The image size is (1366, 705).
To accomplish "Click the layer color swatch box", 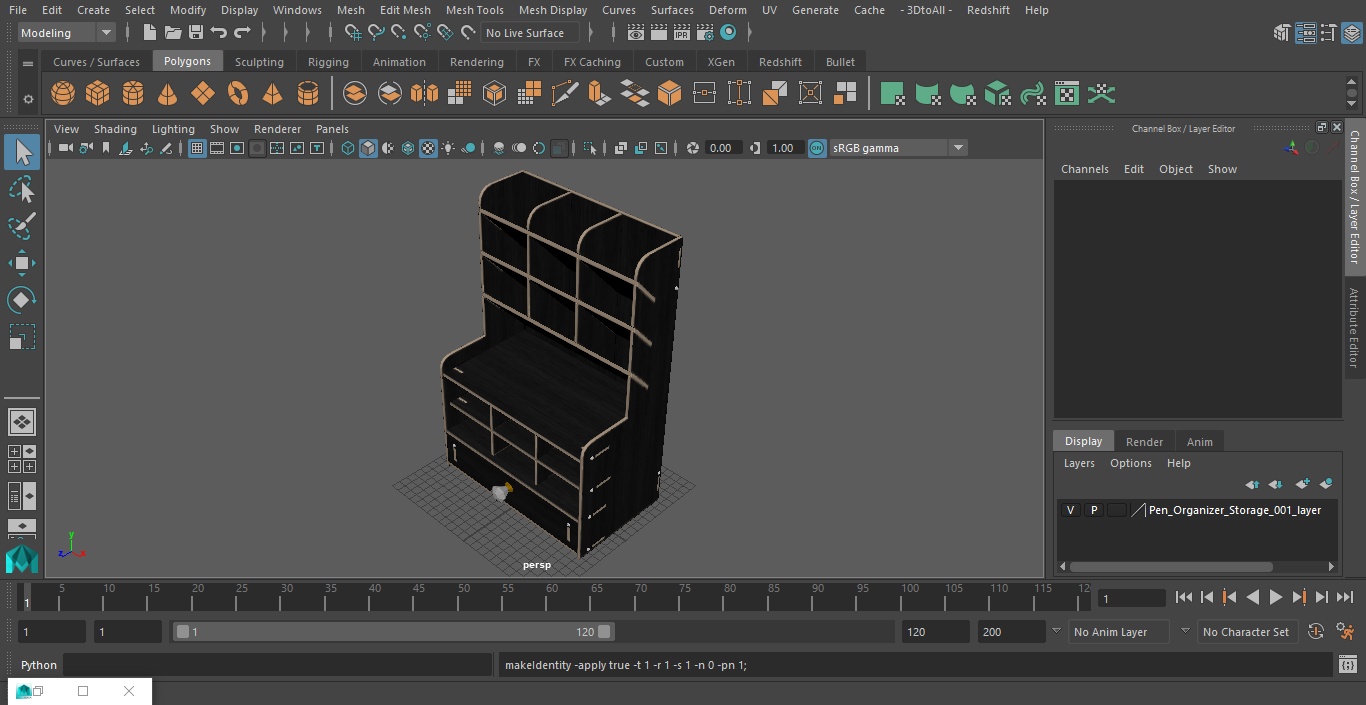I will [1117, 510].
